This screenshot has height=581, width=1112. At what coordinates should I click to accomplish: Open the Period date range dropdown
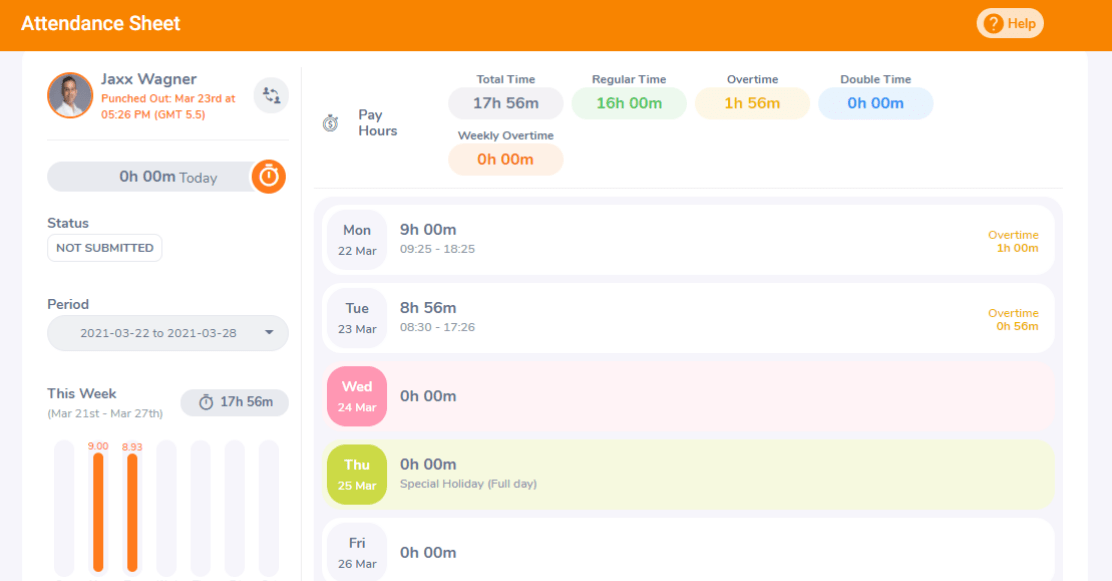coord(167,331)
